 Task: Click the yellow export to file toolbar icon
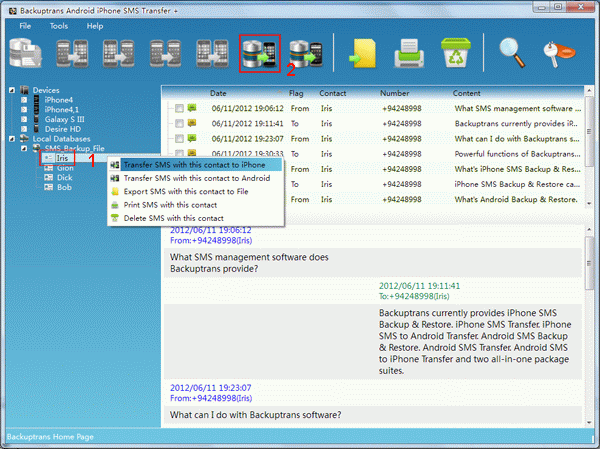coord(363,53)
